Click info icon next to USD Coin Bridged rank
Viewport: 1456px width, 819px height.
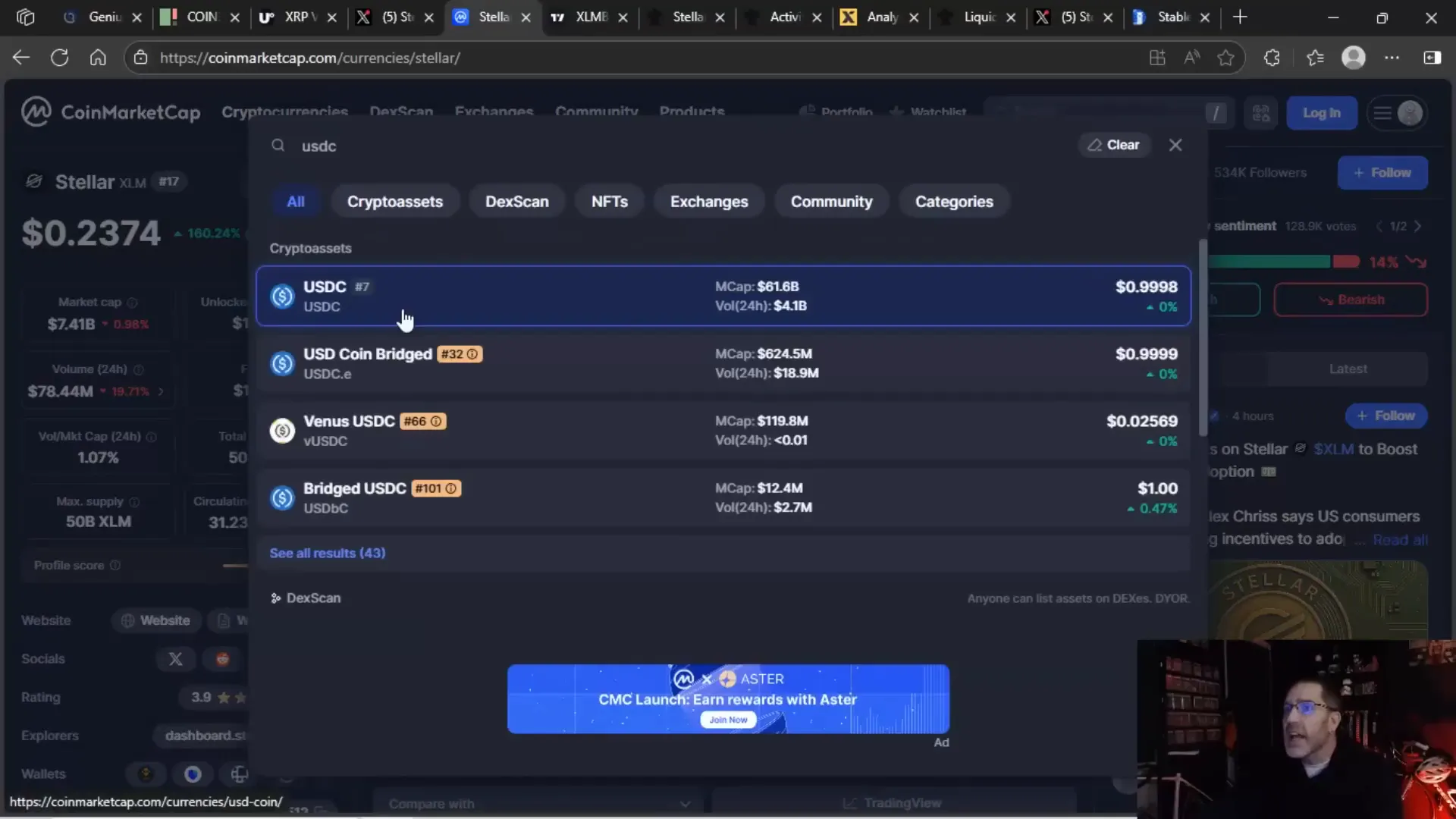coord(472,354)
